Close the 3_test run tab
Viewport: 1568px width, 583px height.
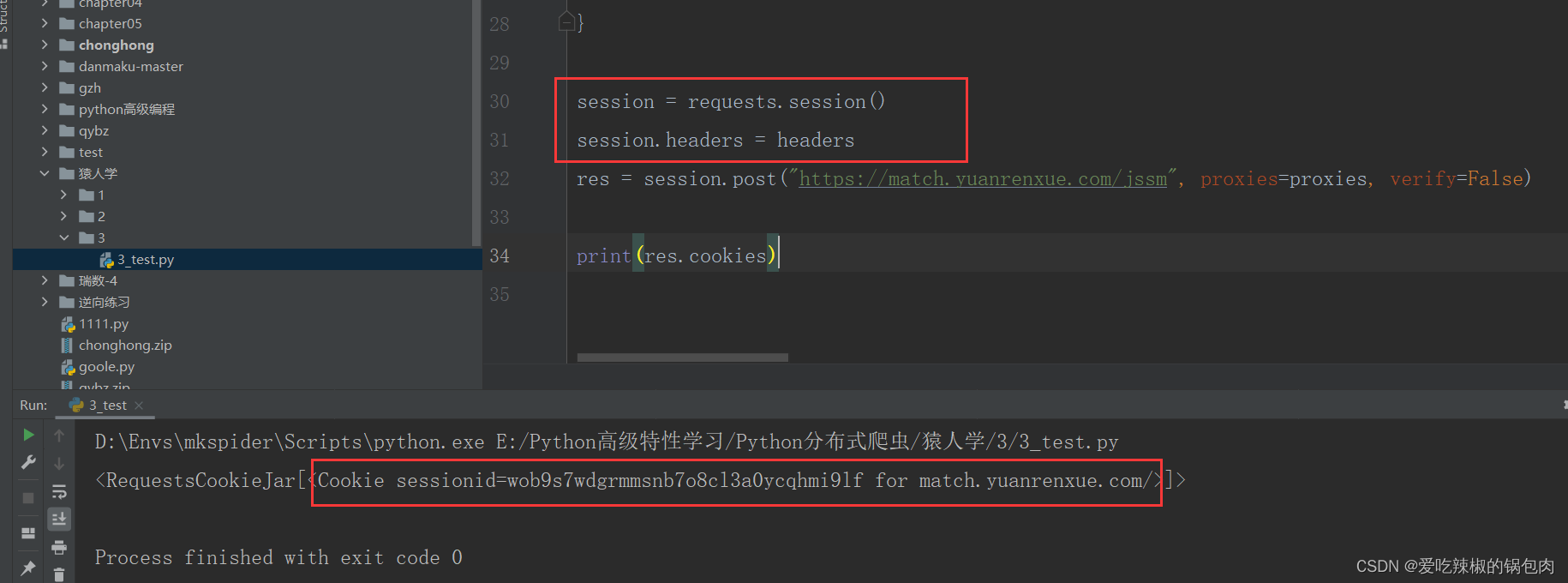click(139, 406)
